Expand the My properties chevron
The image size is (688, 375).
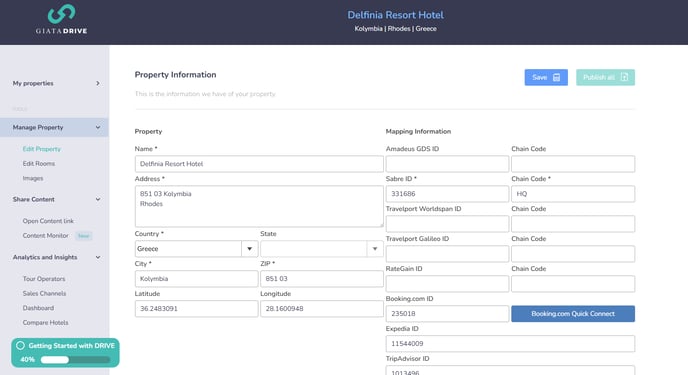[x=97, y=83]
